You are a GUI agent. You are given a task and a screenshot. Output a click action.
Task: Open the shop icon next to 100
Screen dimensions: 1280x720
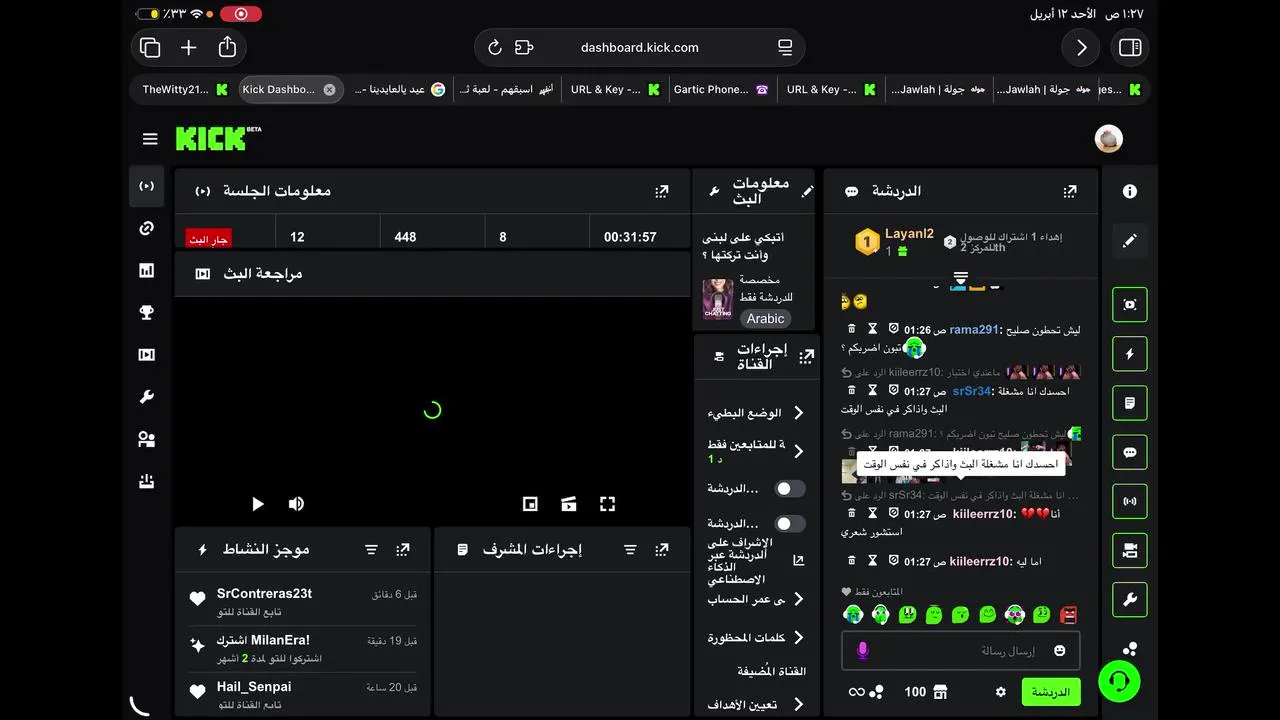pyautogui.click(x=940, y=692)
